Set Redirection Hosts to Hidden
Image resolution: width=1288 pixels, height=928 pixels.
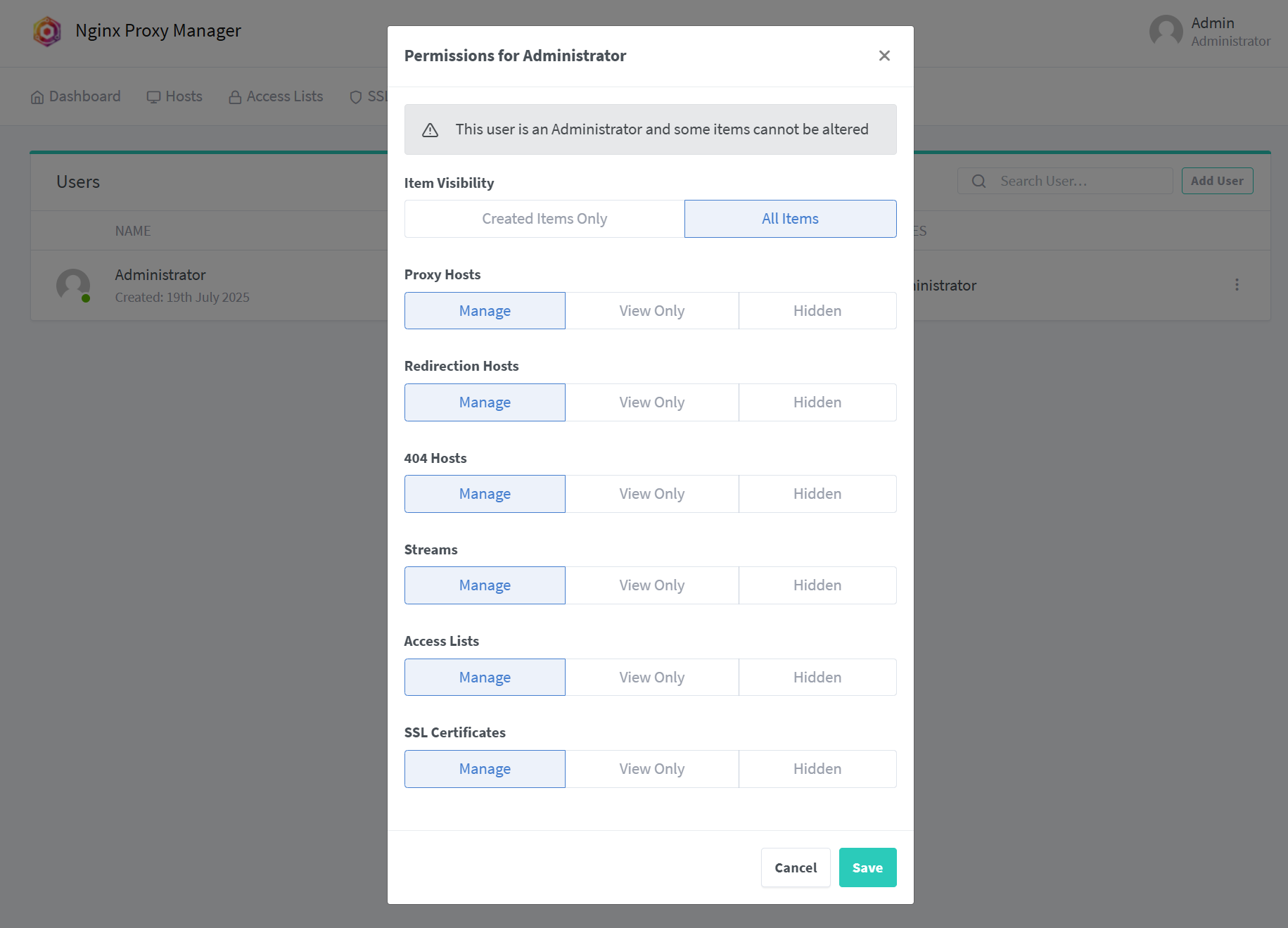coord(817,402)
